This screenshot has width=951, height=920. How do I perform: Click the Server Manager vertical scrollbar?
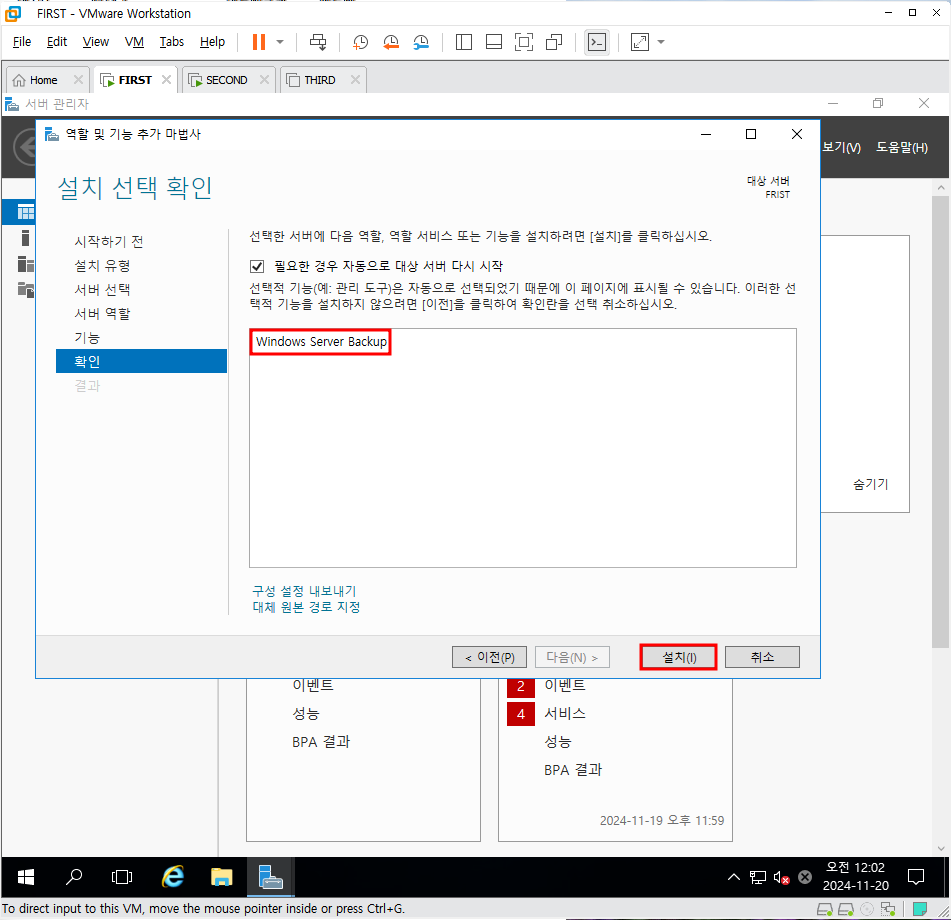point(941,421)
